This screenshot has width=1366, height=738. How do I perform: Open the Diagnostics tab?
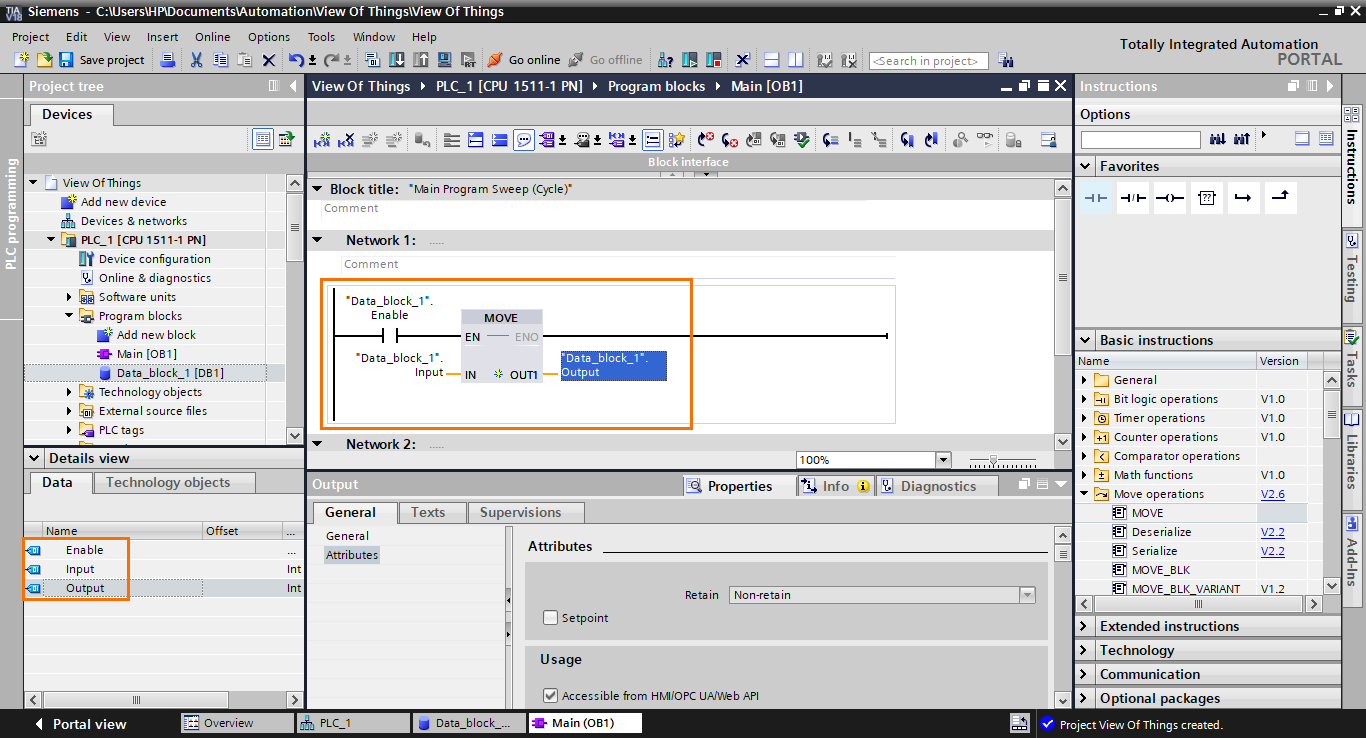click(x=938, y=486)
